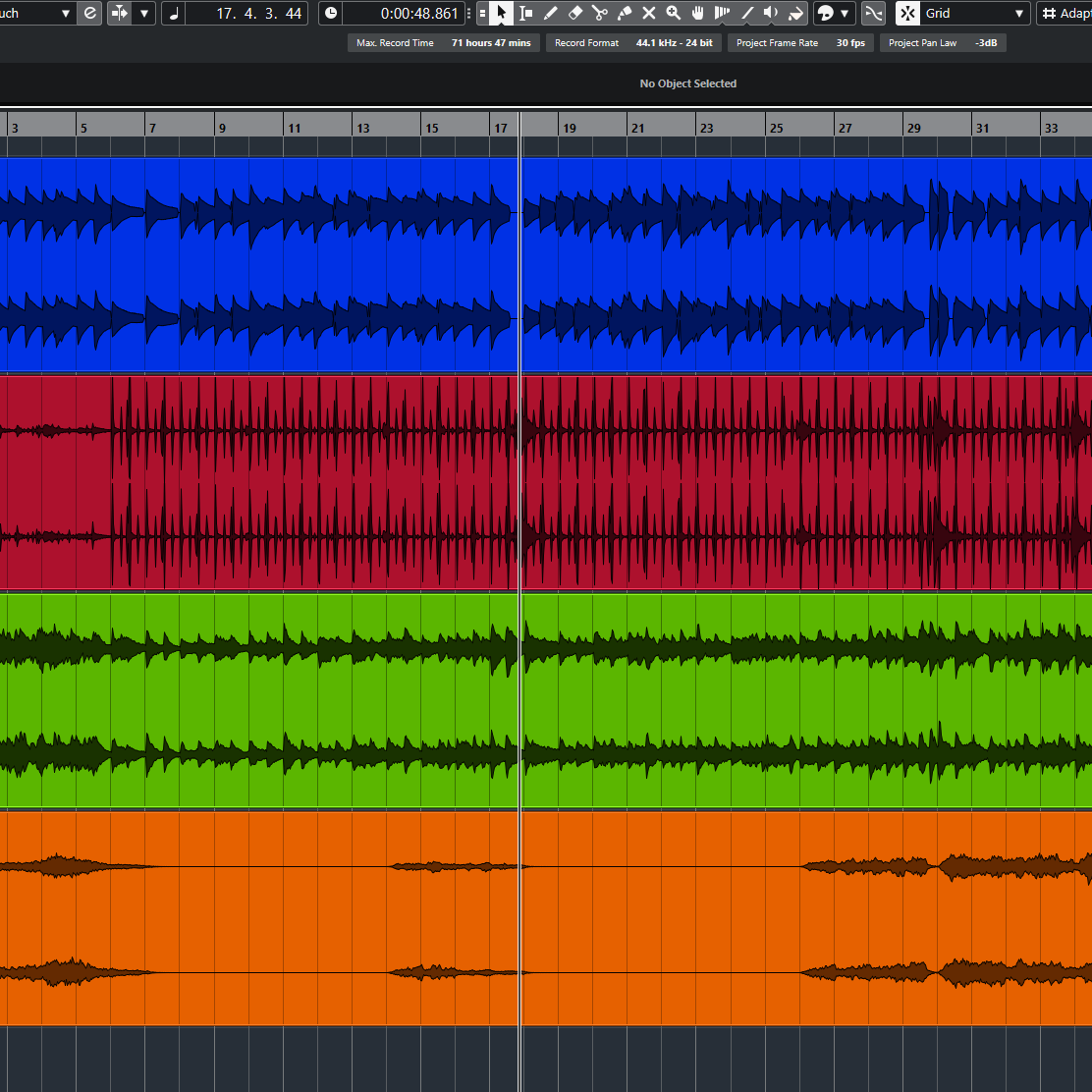Pick the Draw pencil tool
Image resolution: width=1092 pixels, height=1092 pixels.
coord(550,13)
